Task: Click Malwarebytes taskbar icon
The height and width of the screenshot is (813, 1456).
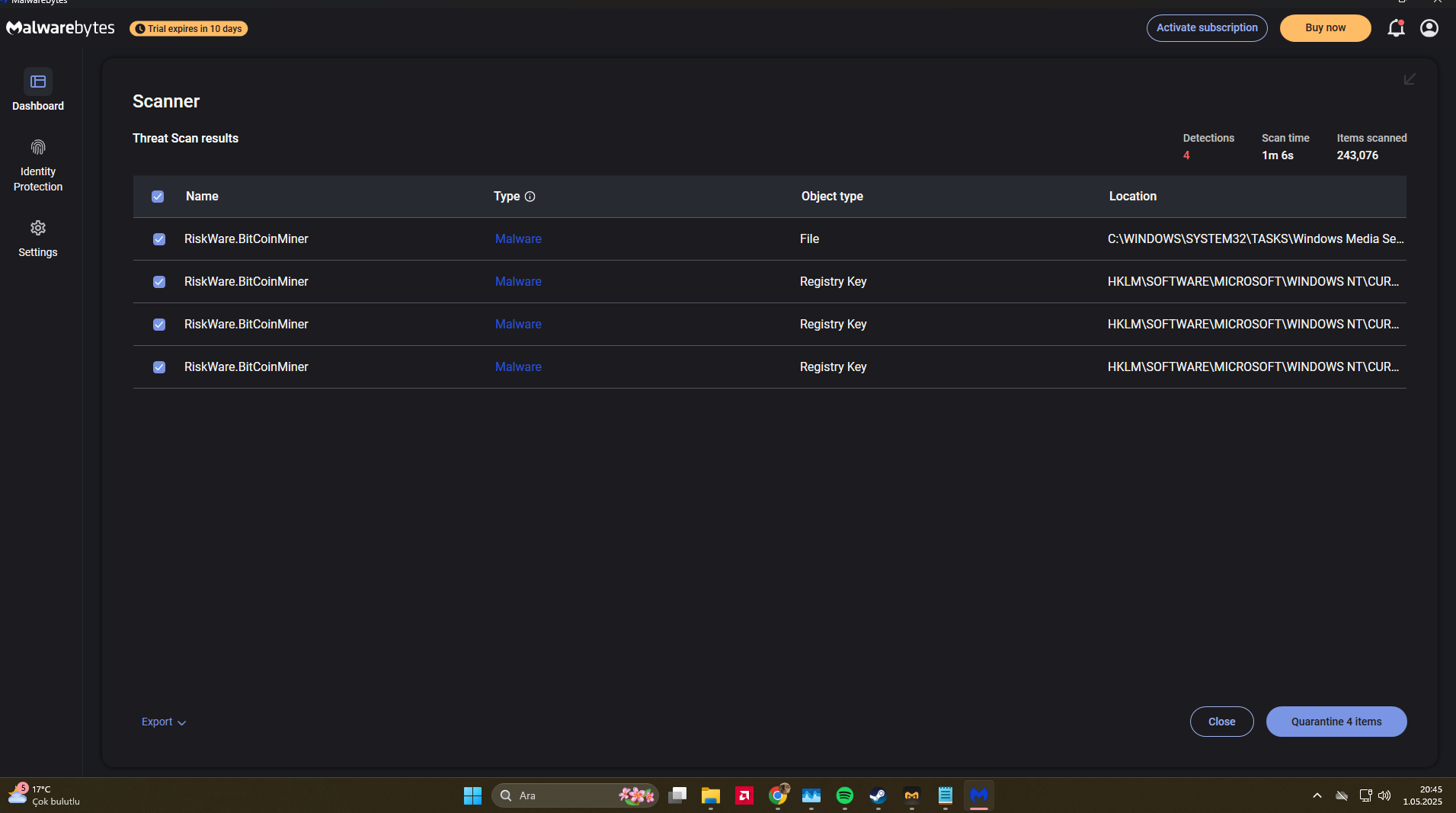Action: pos(979,795)
